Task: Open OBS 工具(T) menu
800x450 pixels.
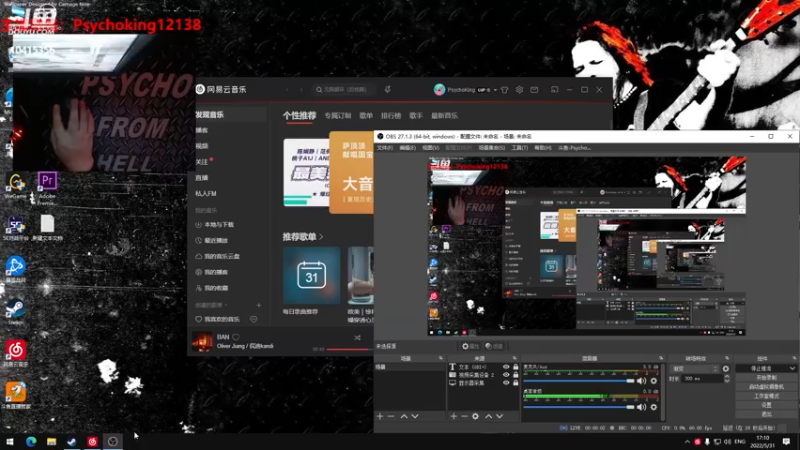Action: [519, 148]
